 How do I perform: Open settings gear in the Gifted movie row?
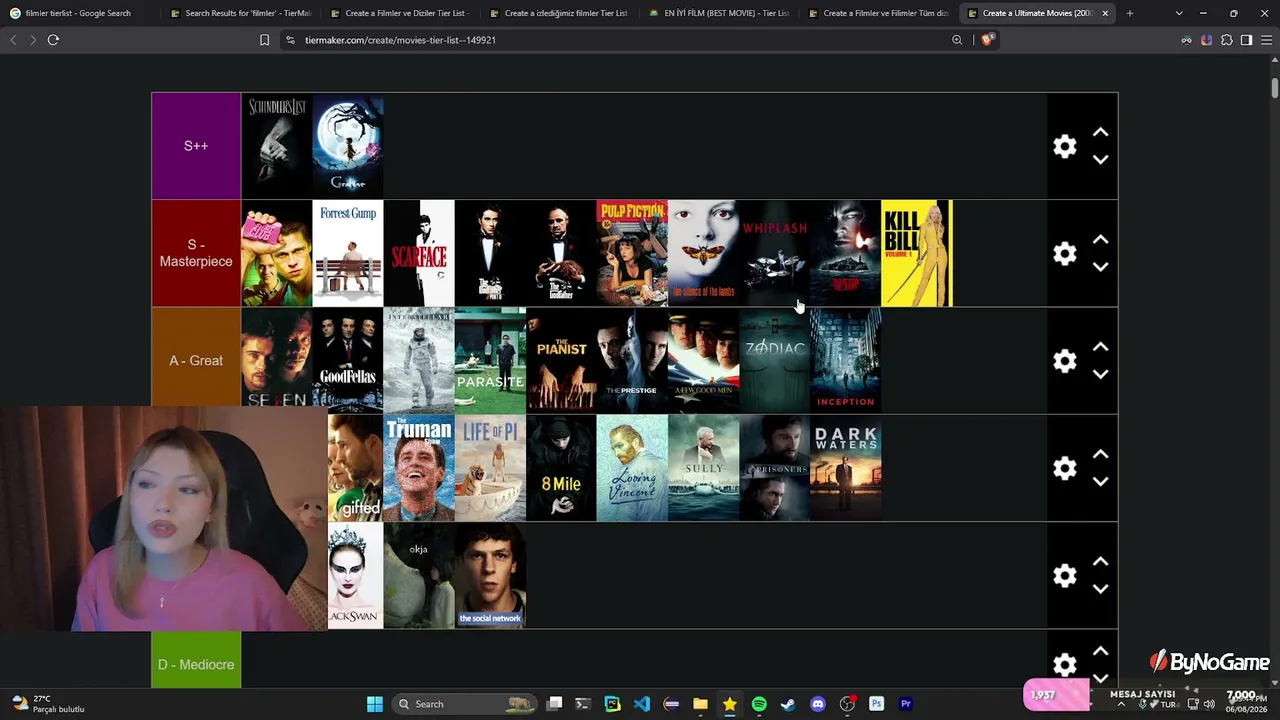coord(1065,468)
